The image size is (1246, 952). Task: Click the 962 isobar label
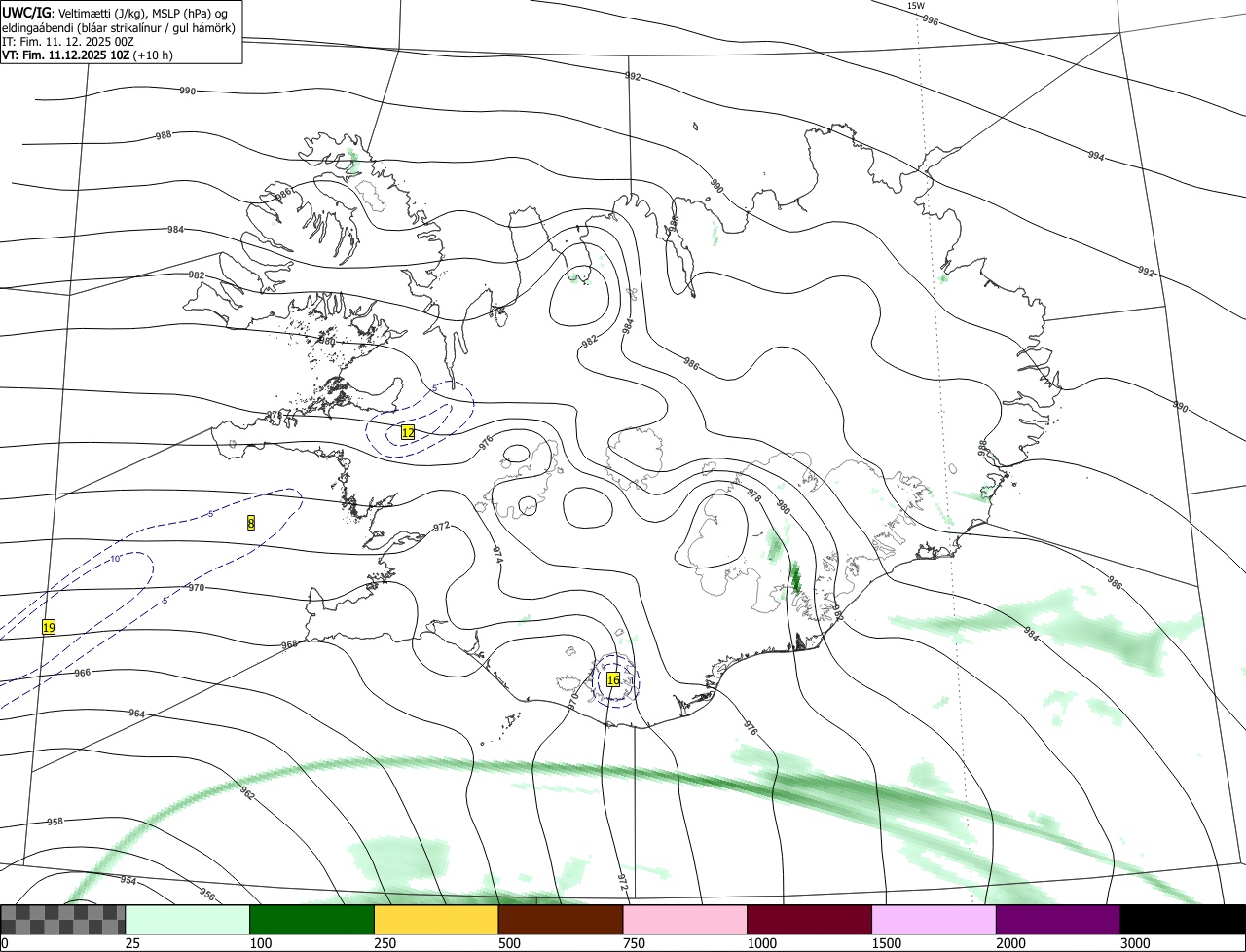(247, 793)
